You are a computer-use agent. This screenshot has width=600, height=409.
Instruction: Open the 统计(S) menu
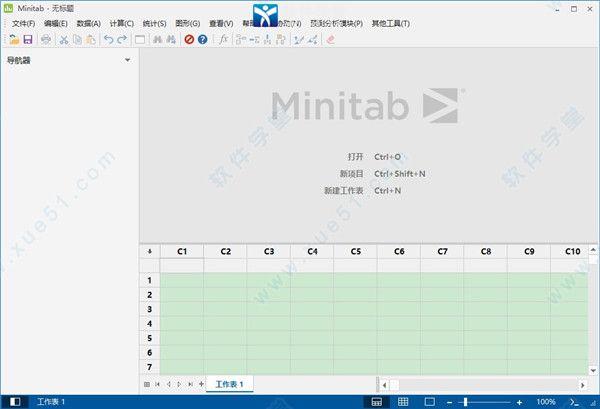154,23
